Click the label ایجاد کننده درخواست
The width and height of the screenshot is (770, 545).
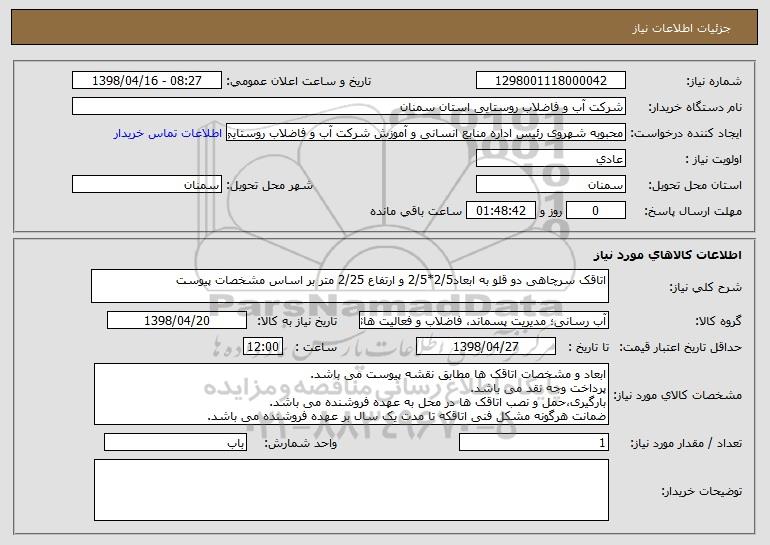(x=686, y=133)
